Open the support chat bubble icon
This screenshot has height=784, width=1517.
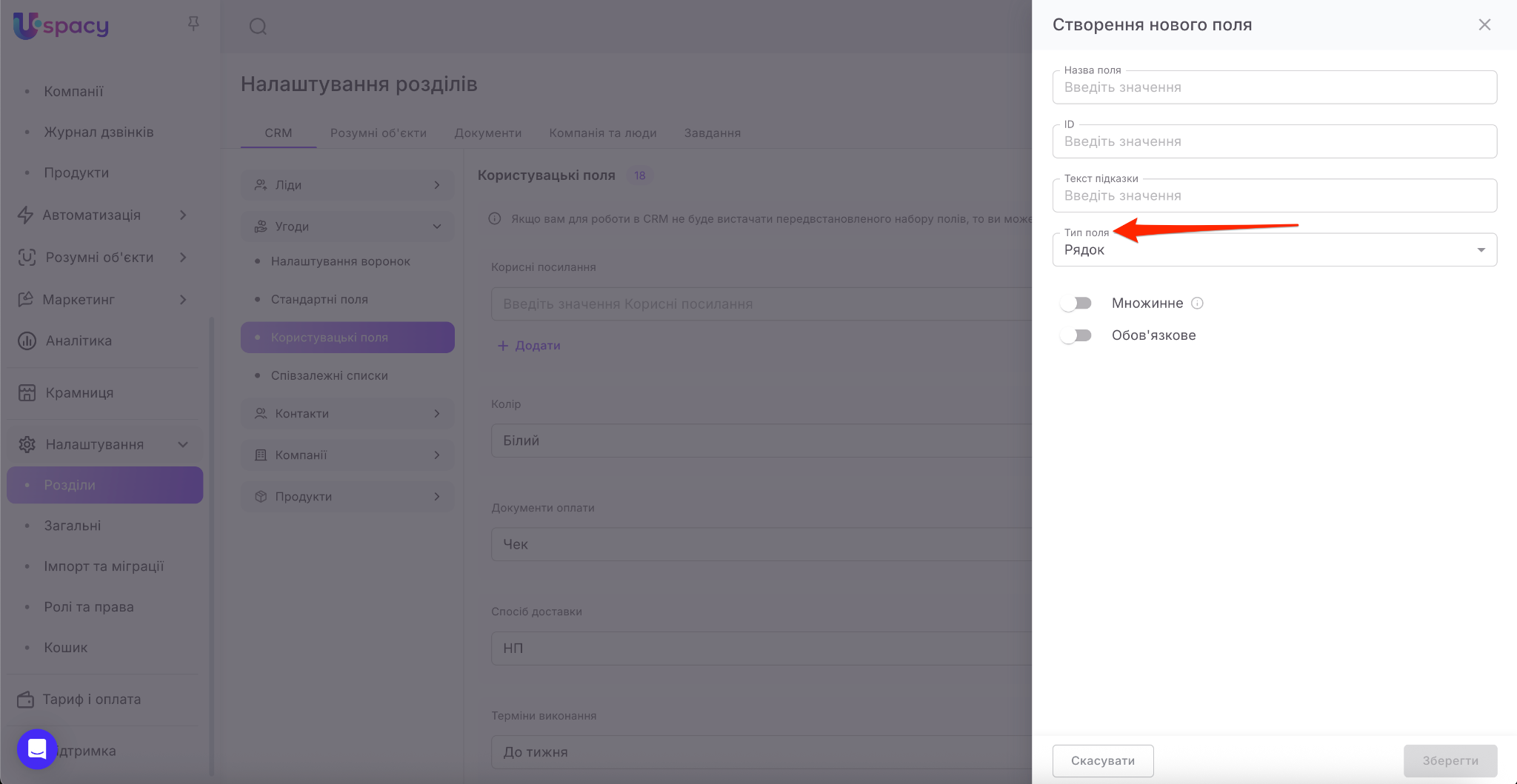point(37,749)
